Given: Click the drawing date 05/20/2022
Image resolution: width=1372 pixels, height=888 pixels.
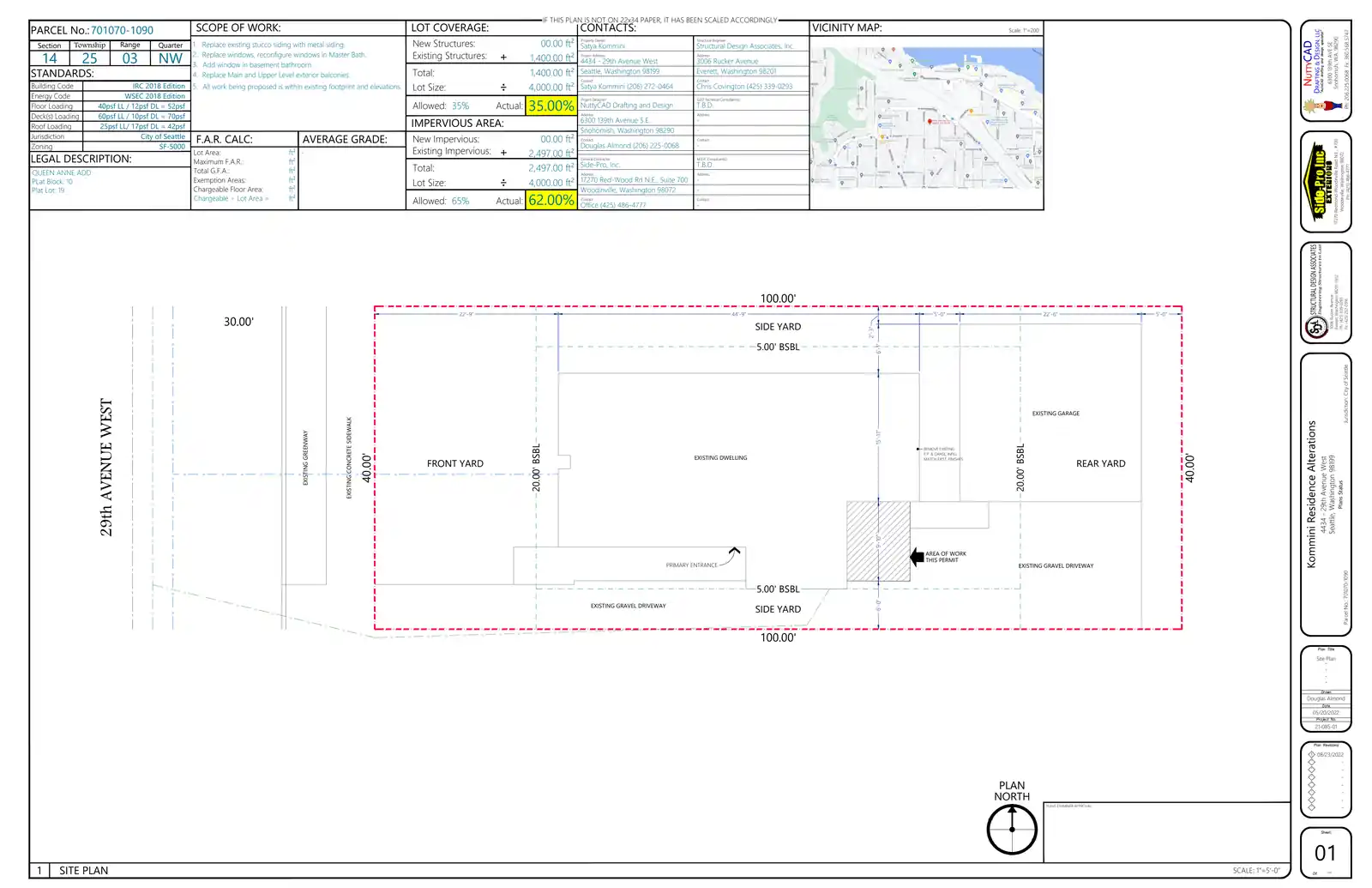Looking at the screenshot, I should (x=1326, y=713).
